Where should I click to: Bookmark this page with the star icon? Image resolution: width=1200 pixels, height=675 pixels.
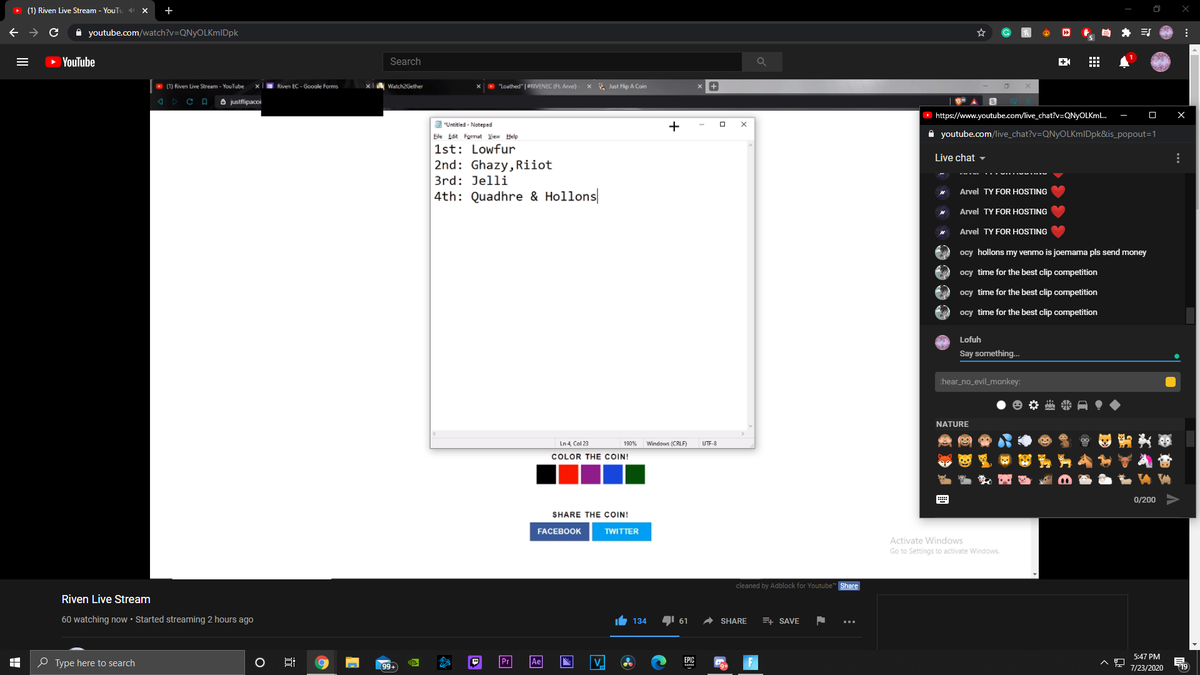(x=982, y=33)
